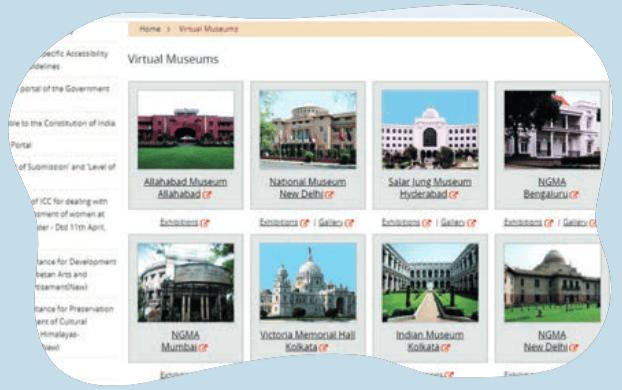Open sidebar link about Constitution of India
Image resolution: width=622 pixels, height=390 pixels.
click(63, 123)
